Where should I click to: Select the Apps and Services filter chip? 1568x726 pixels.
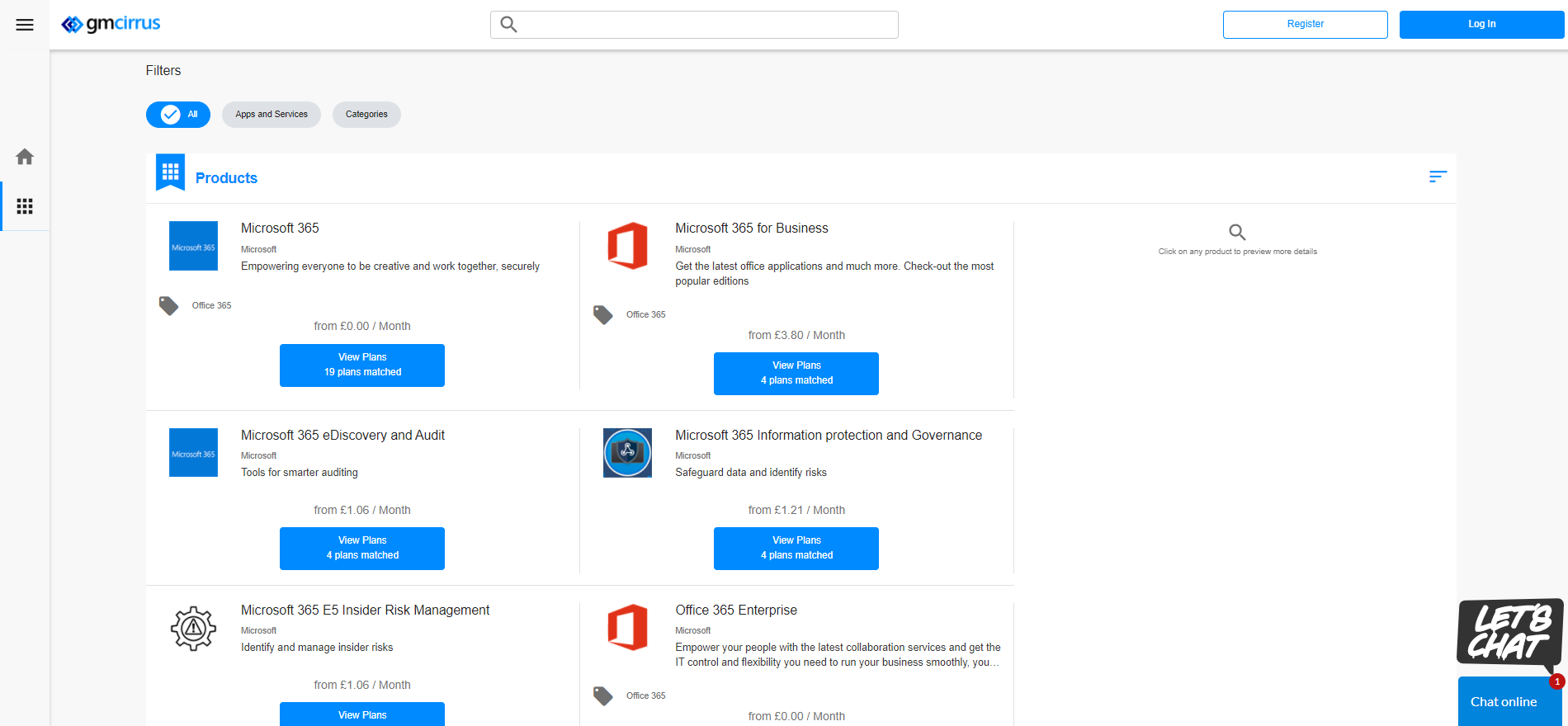tap(272, 115)
